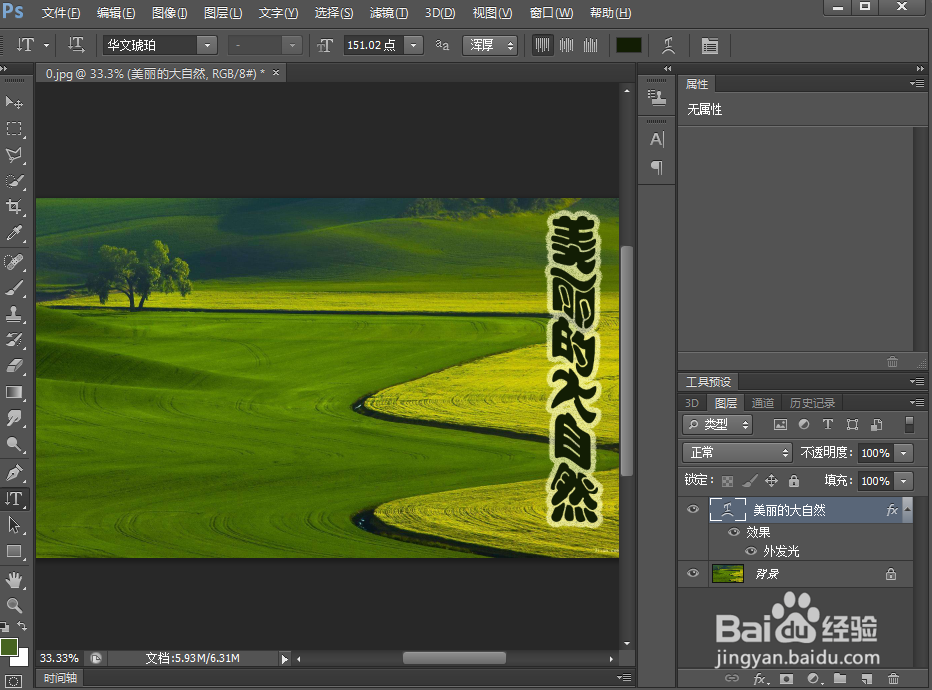Create a new layer group
Image resolution: width=932 pixels, height=690 pixels.
tap(840, 678)
